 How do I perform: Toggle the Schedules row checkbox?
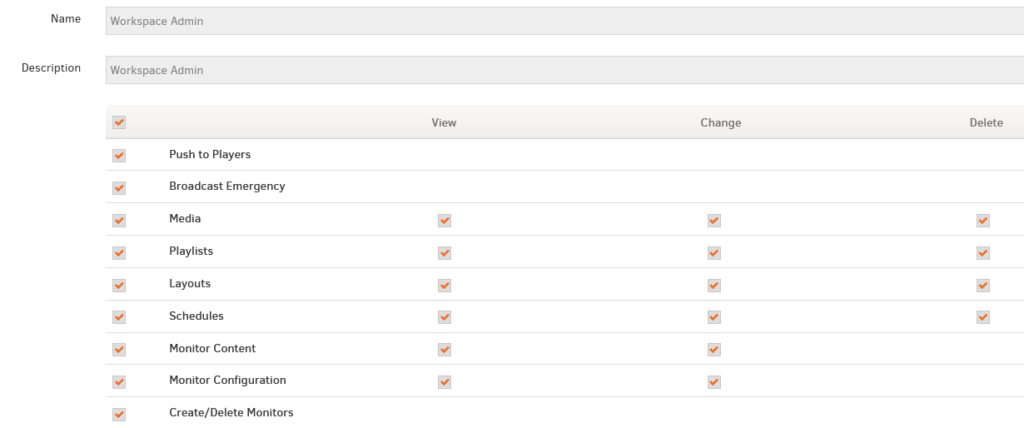(119, 317)
